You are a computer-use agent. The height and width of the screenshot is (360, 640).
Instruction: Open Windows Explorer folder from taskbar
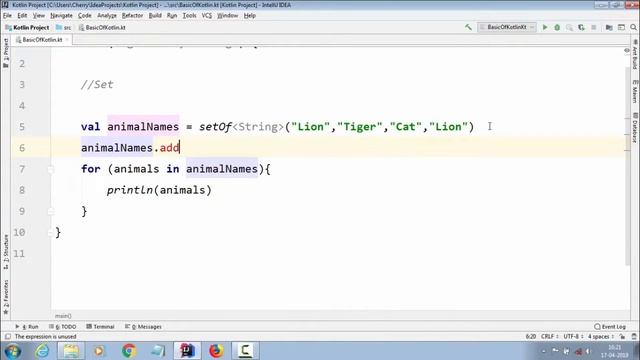(71, 351)
